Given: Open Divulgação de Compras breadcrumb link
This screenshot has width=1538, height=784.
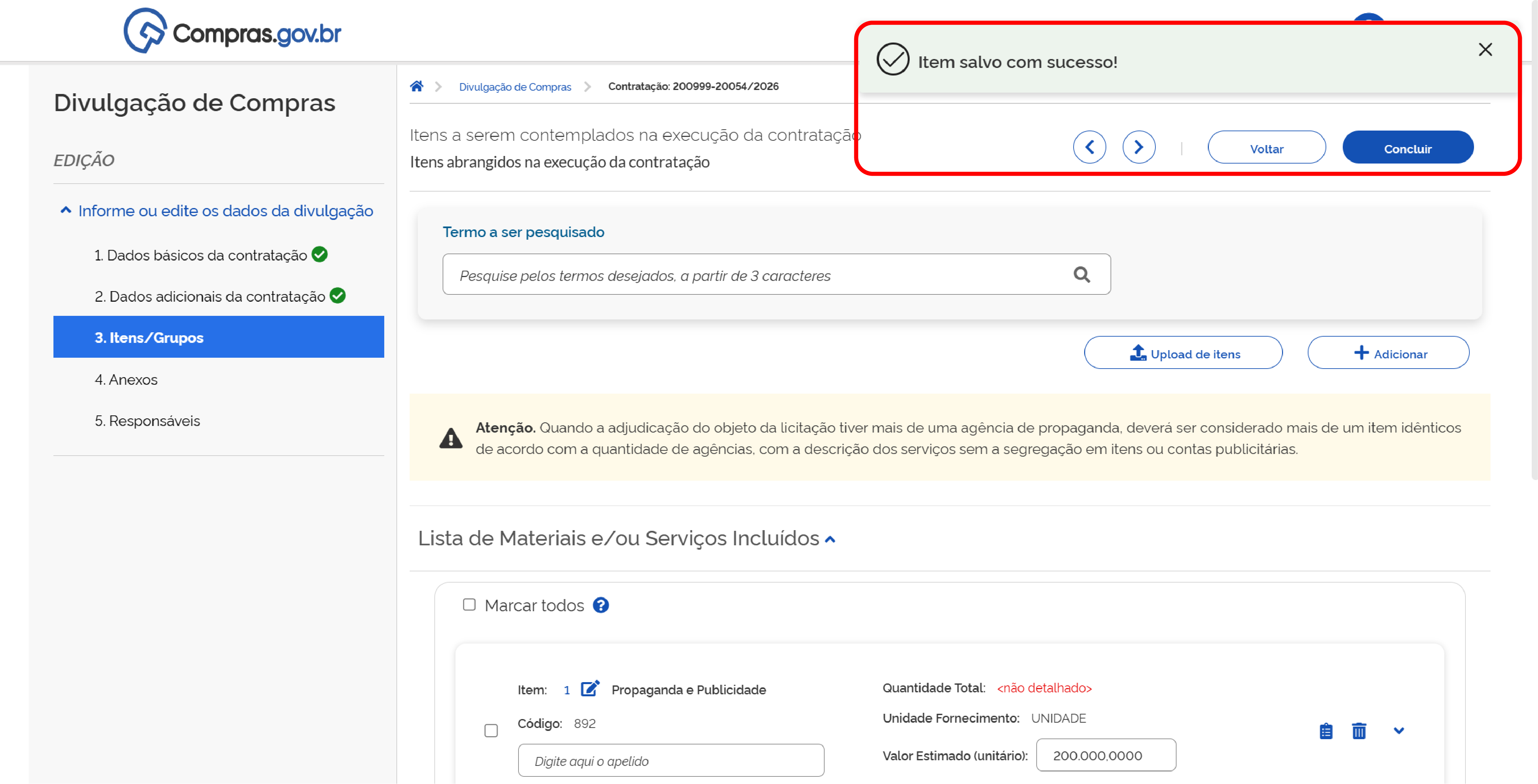Looking at the screenshot, I should [515, 86].
